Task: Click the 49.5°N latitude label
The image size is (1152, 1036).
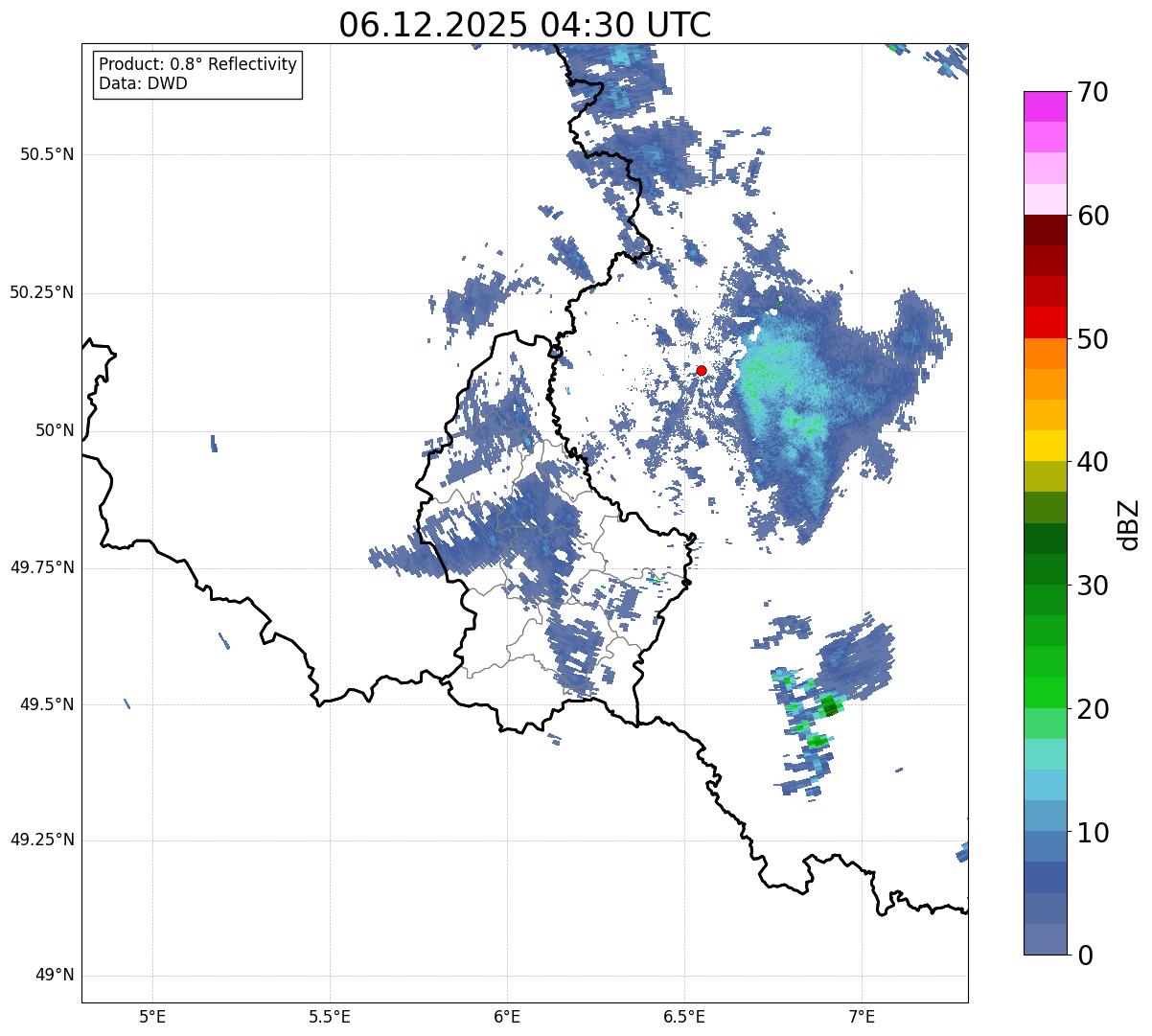Action: [47, 704]
